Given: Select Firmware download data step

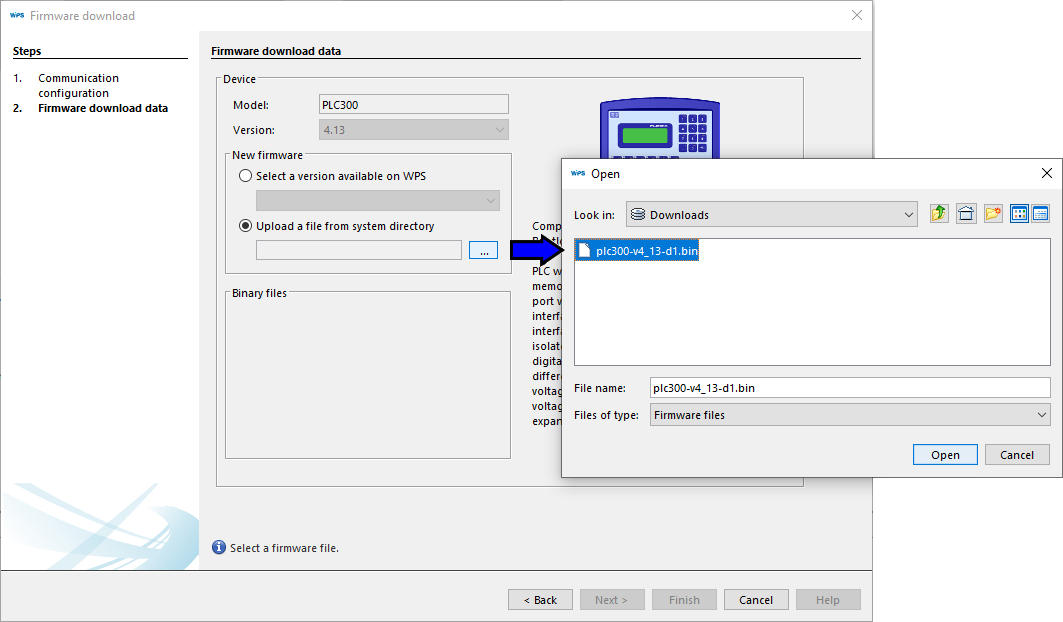Looking at the screenshot, I should click(102, 108).
